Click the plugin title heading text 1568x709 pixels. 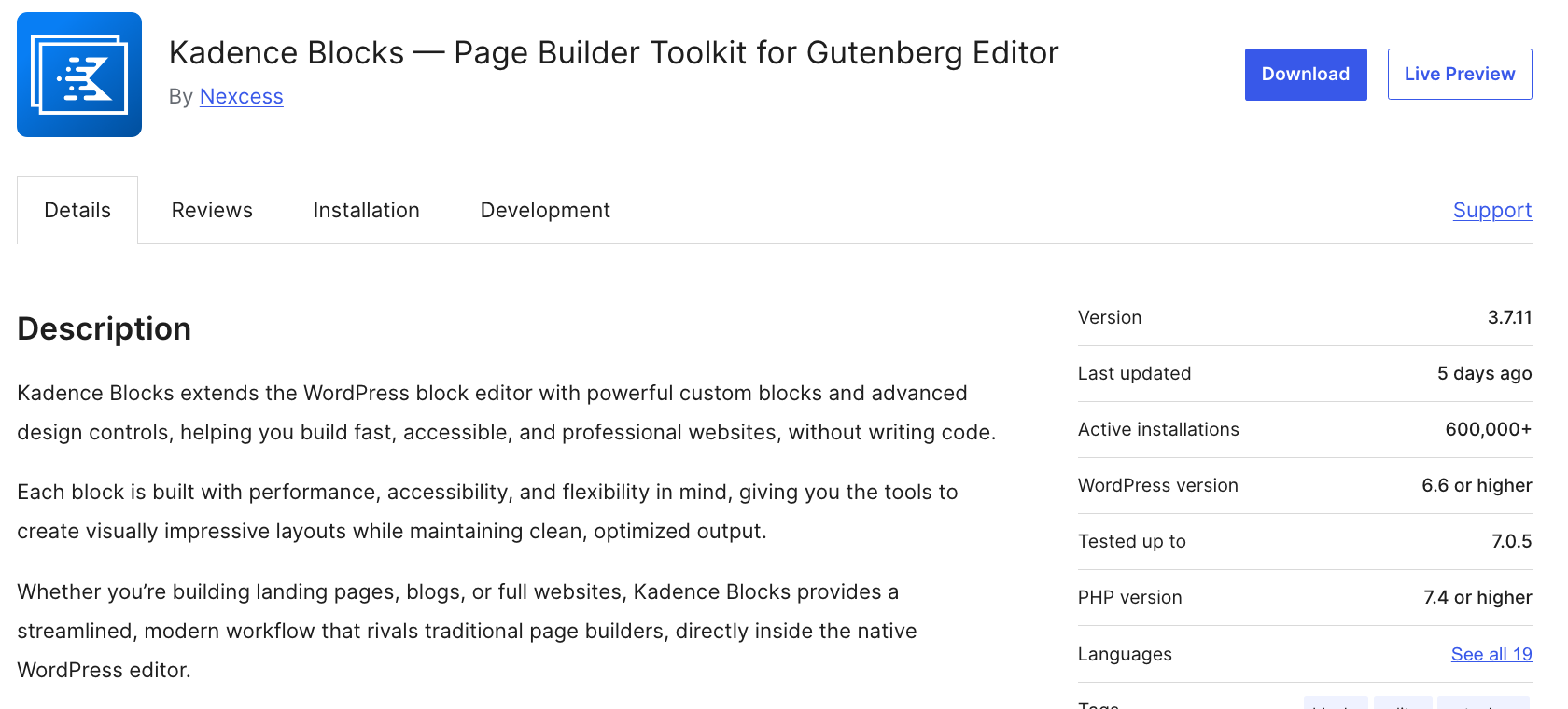[x=614, y=53]
